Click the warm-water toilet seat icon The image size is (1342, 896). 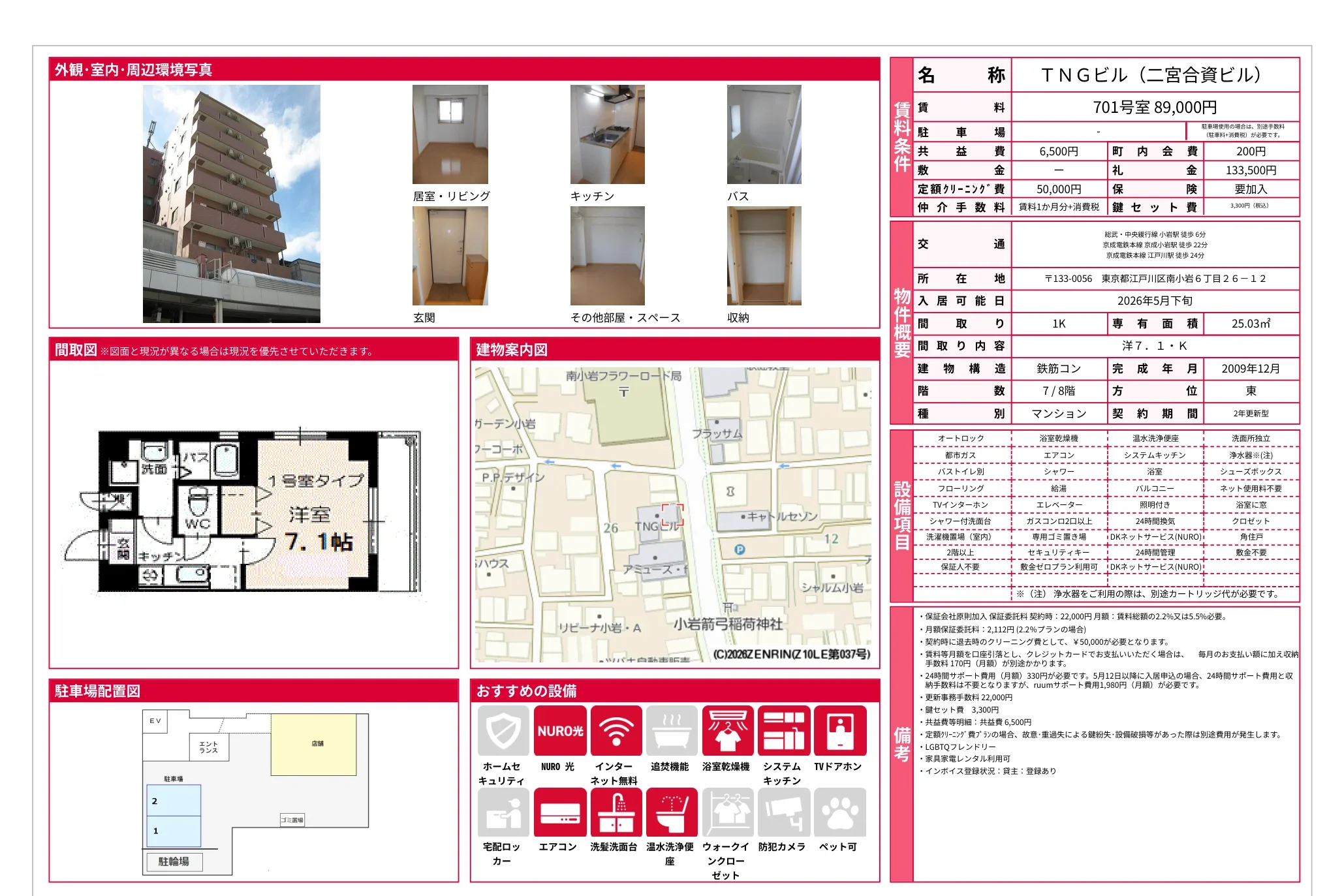671,812
